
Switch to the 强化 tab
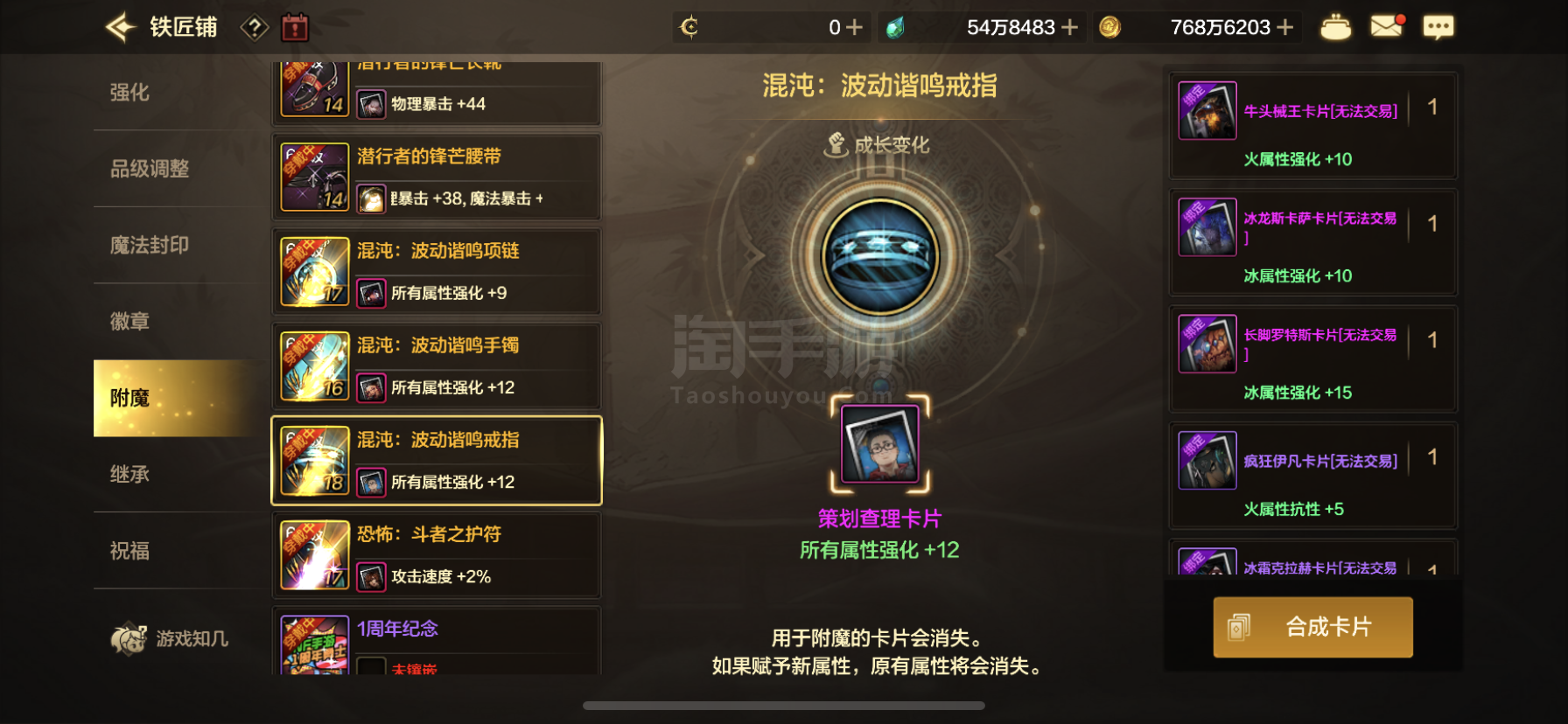[x=129, y=93]
